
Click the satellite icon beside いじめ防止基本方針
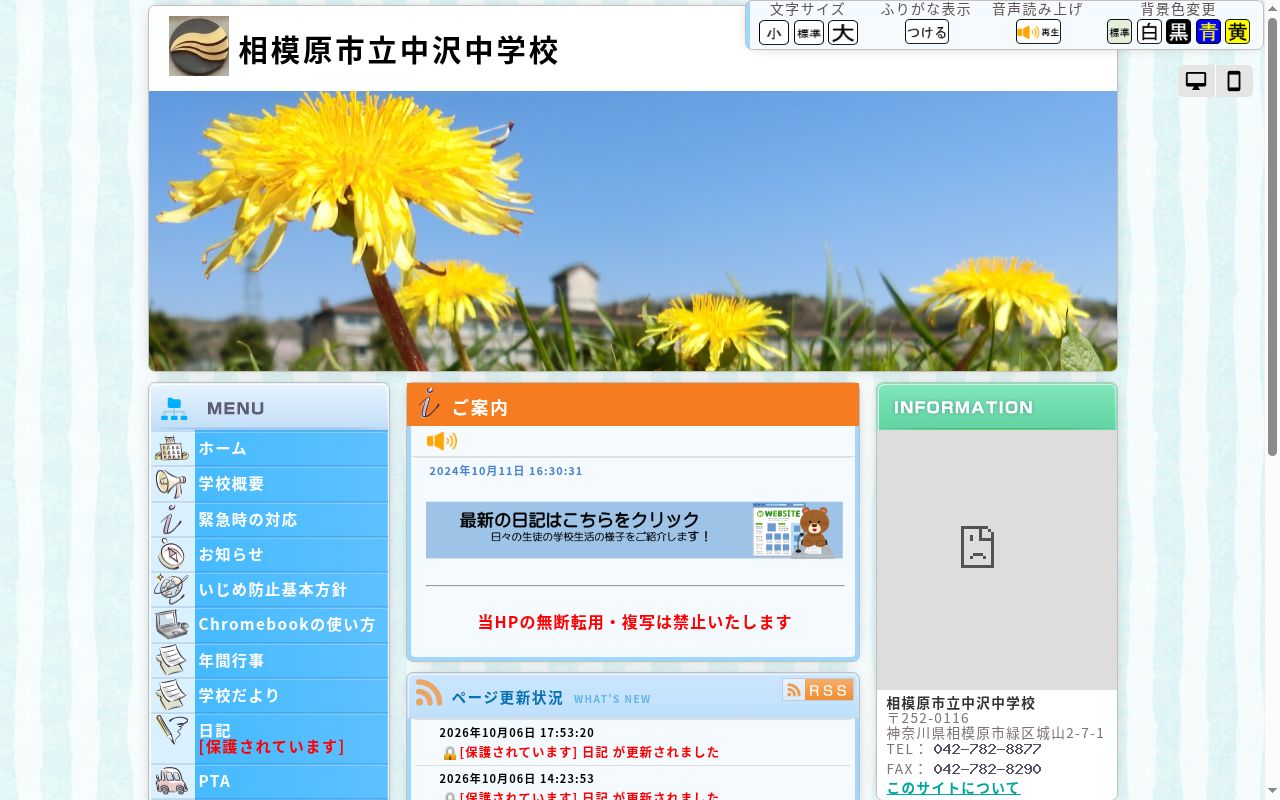point(172,590)
